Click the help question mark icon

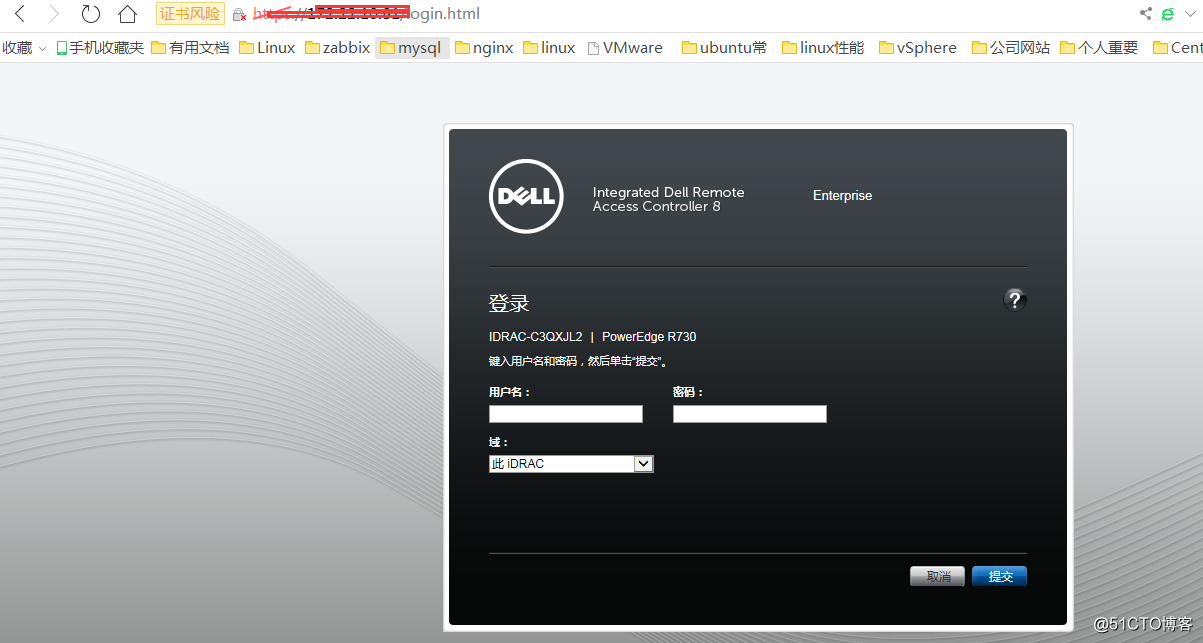(1015, 299)
